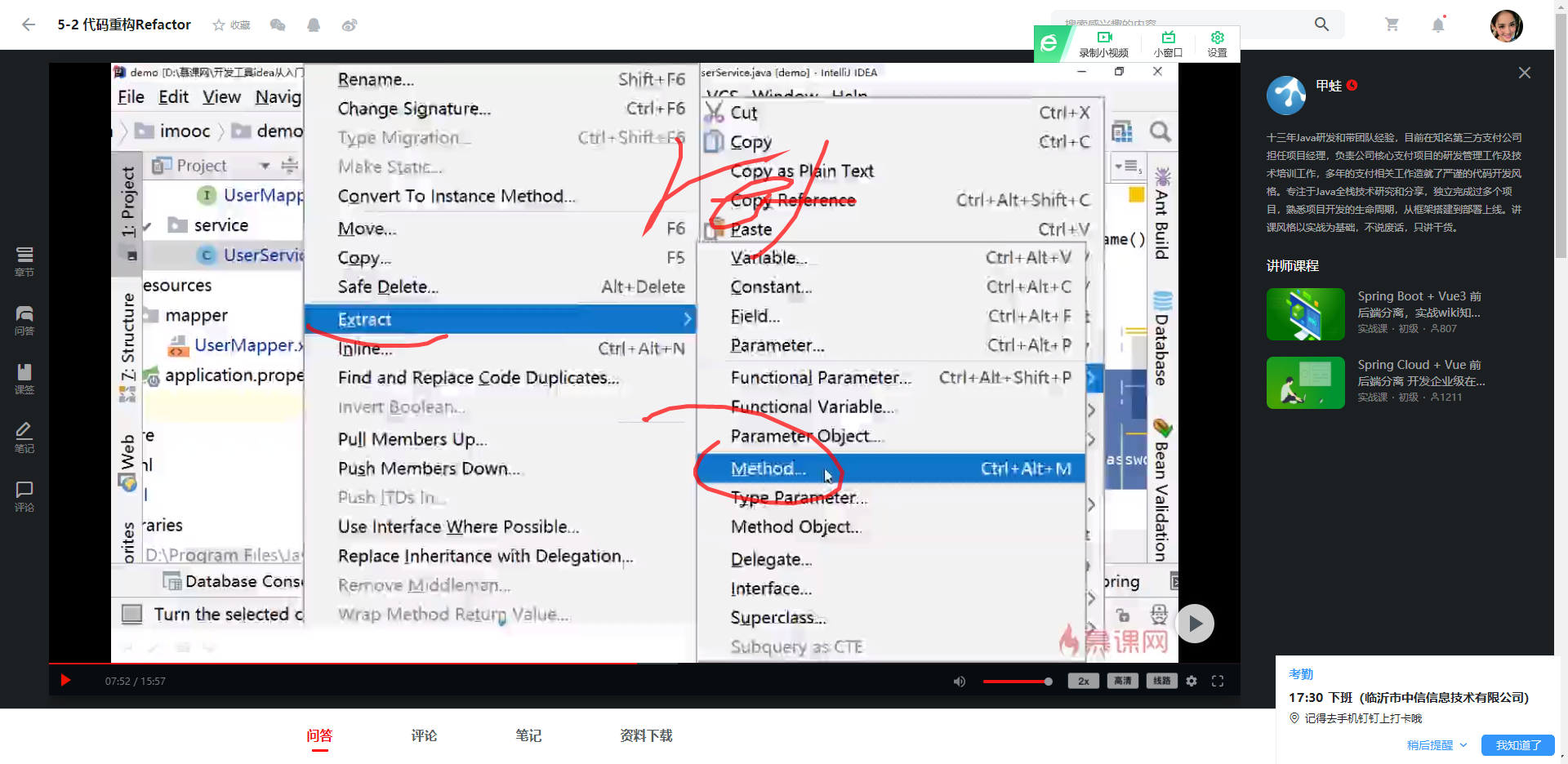Open the File menu in IntelliJ
This screenshot has height=764, width=1568.
(x=131, y=97)
